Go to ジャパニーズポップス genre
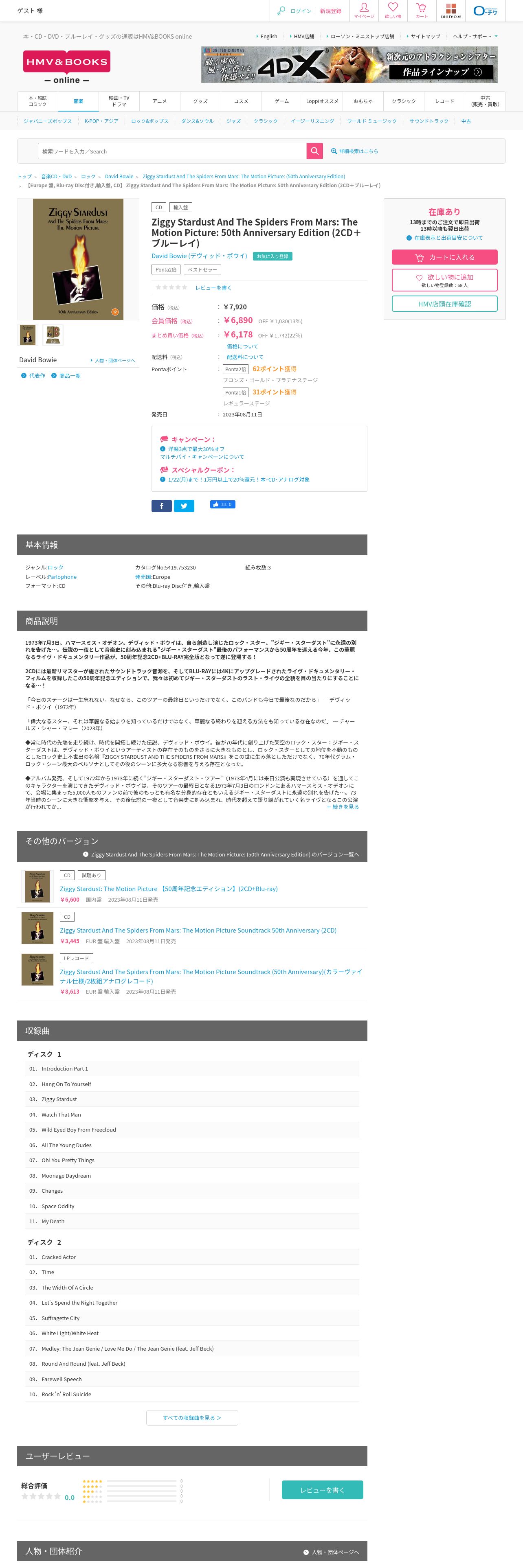 coord(48,121)
